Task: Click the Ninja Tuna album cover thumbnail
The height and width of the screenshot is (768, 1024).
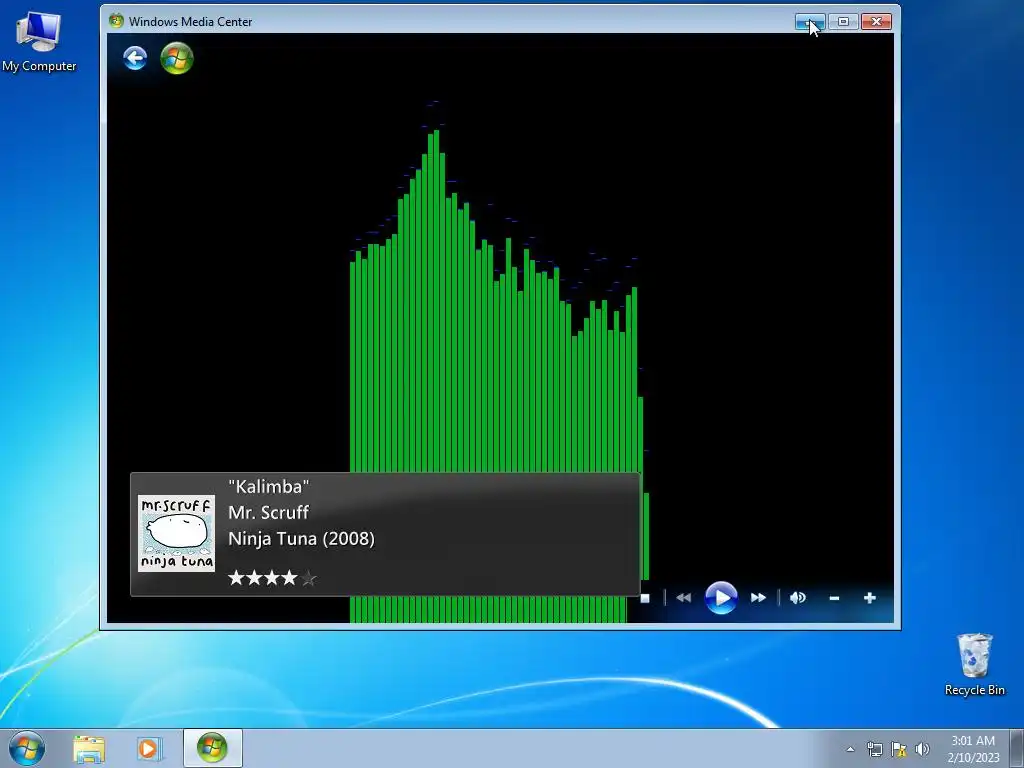Action: pos(176,534)
